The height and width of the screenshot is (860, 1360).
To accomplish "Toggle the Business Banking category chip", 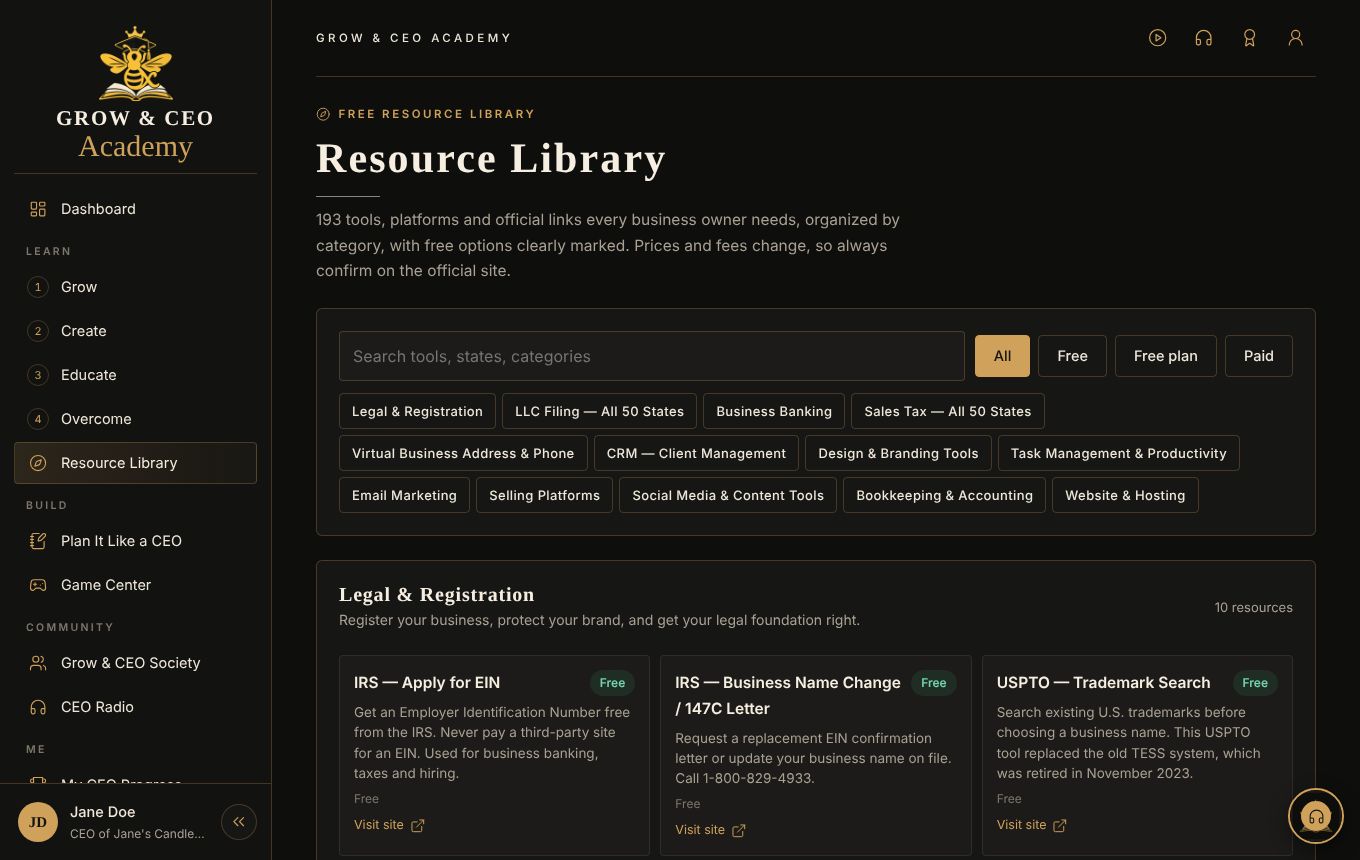I will [774, 411].
